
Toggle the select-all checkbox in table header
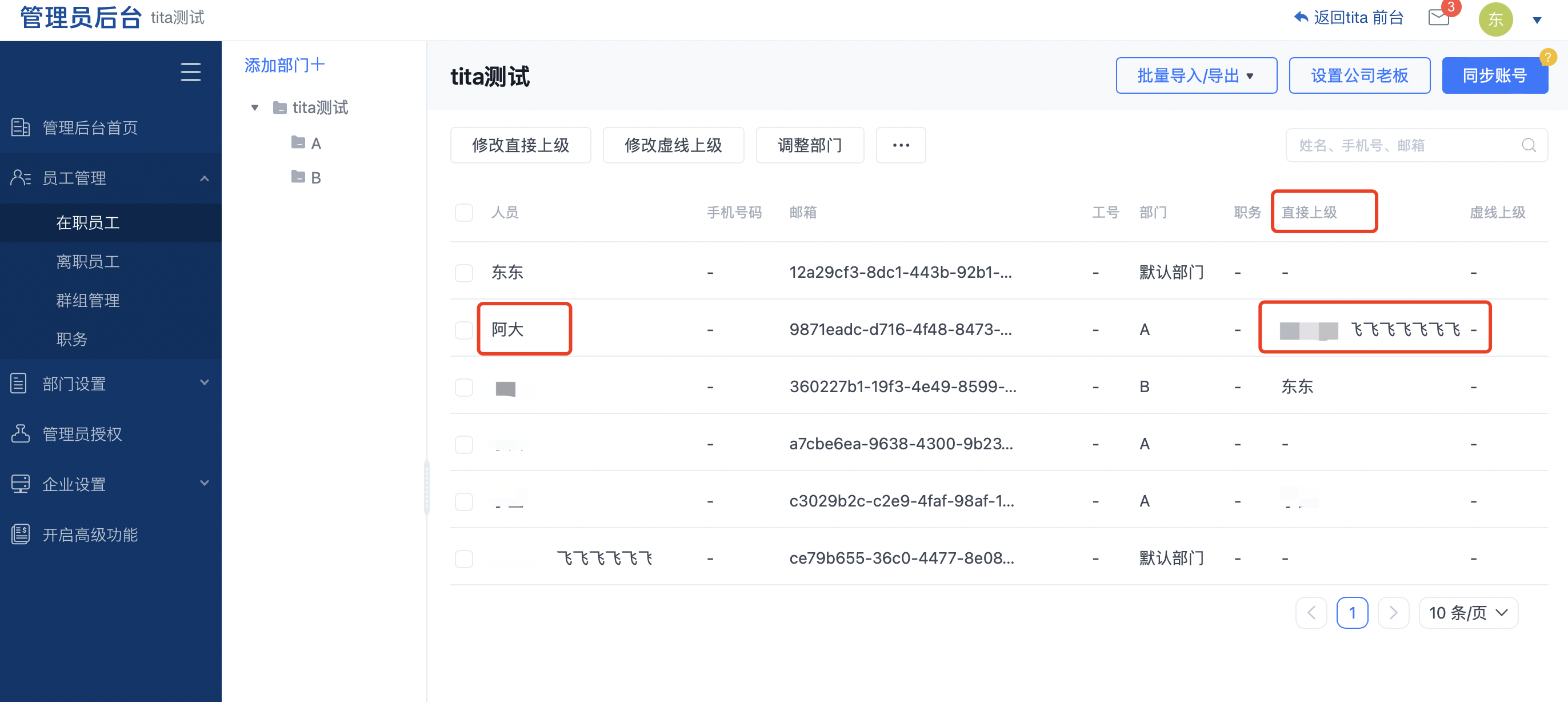[464, 213]
